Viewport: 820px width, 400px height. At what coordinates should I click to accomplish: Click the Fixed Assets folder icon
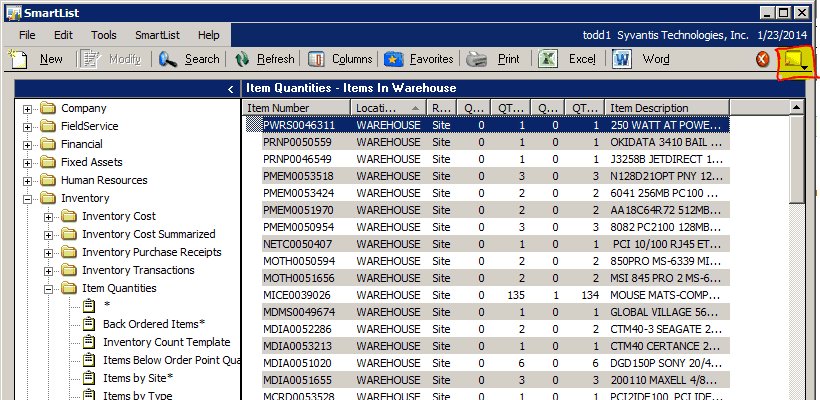(48, 162)
